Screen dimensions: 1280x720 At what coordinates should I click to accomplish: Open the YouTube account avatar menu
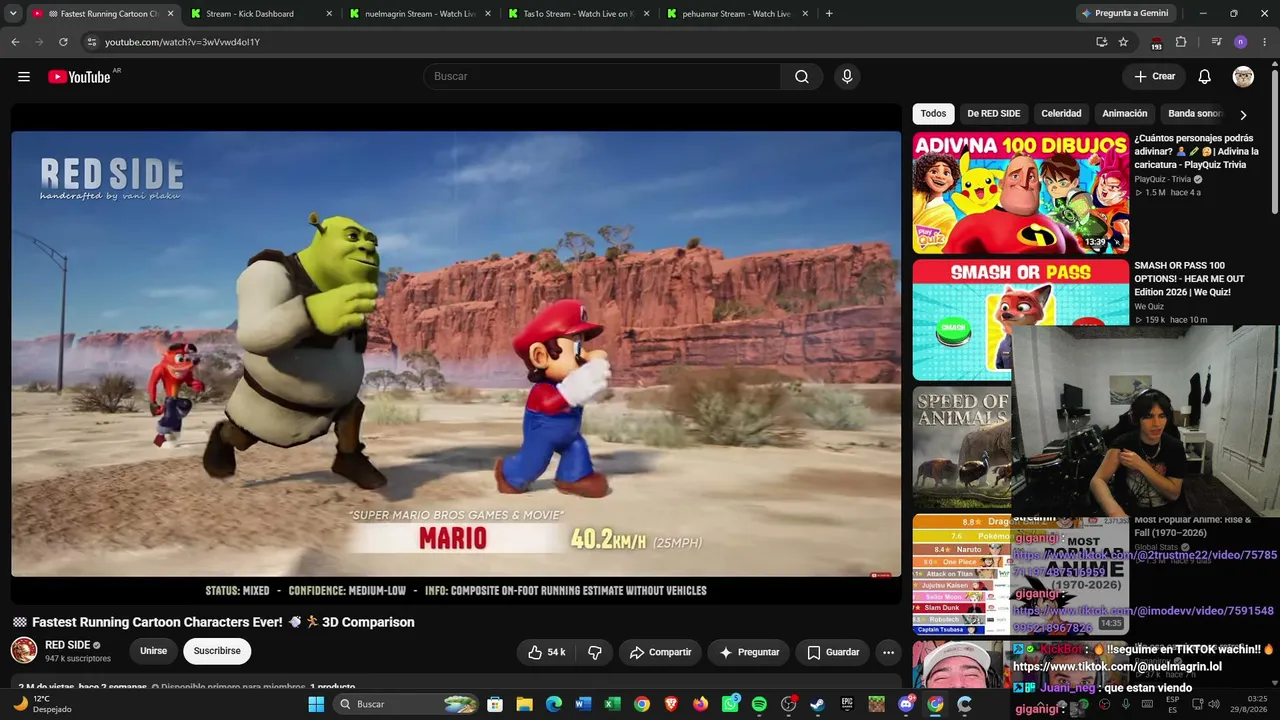tap(1243, 77)
